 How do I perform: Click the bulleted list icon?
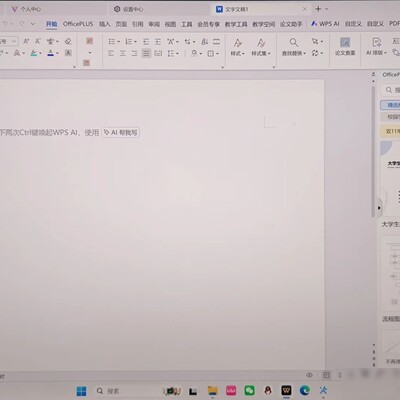pos(112,41)
